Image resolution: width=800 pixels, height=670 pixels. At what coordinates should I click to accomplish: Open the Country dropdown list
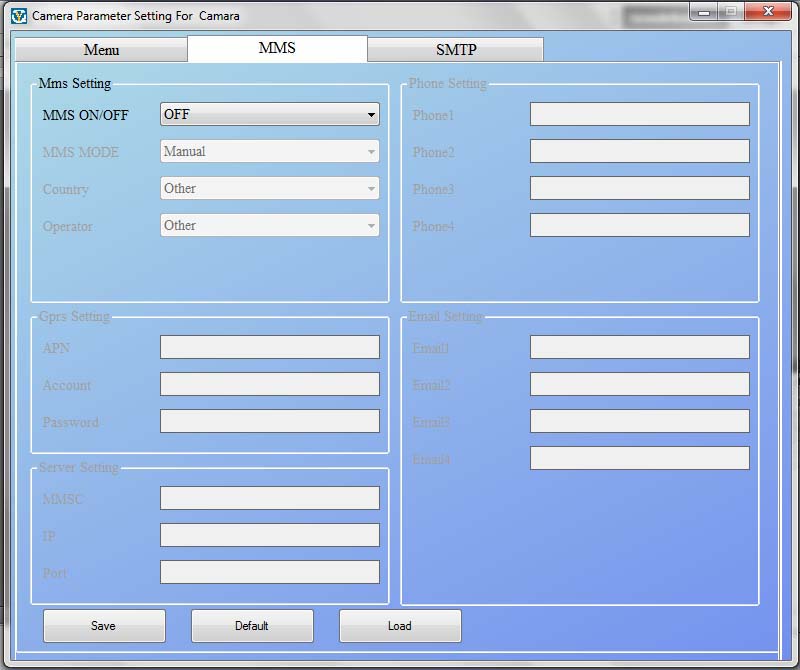click(270, 189)
